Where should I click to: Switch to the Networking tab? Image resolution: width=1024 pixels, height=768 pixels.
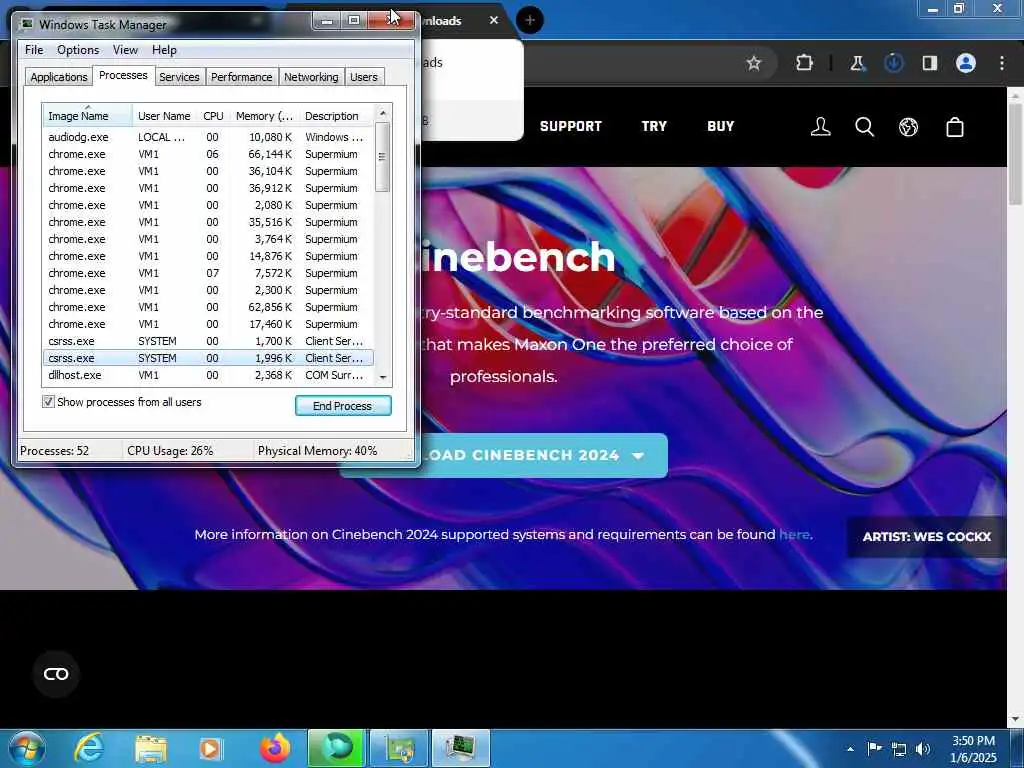311,77
